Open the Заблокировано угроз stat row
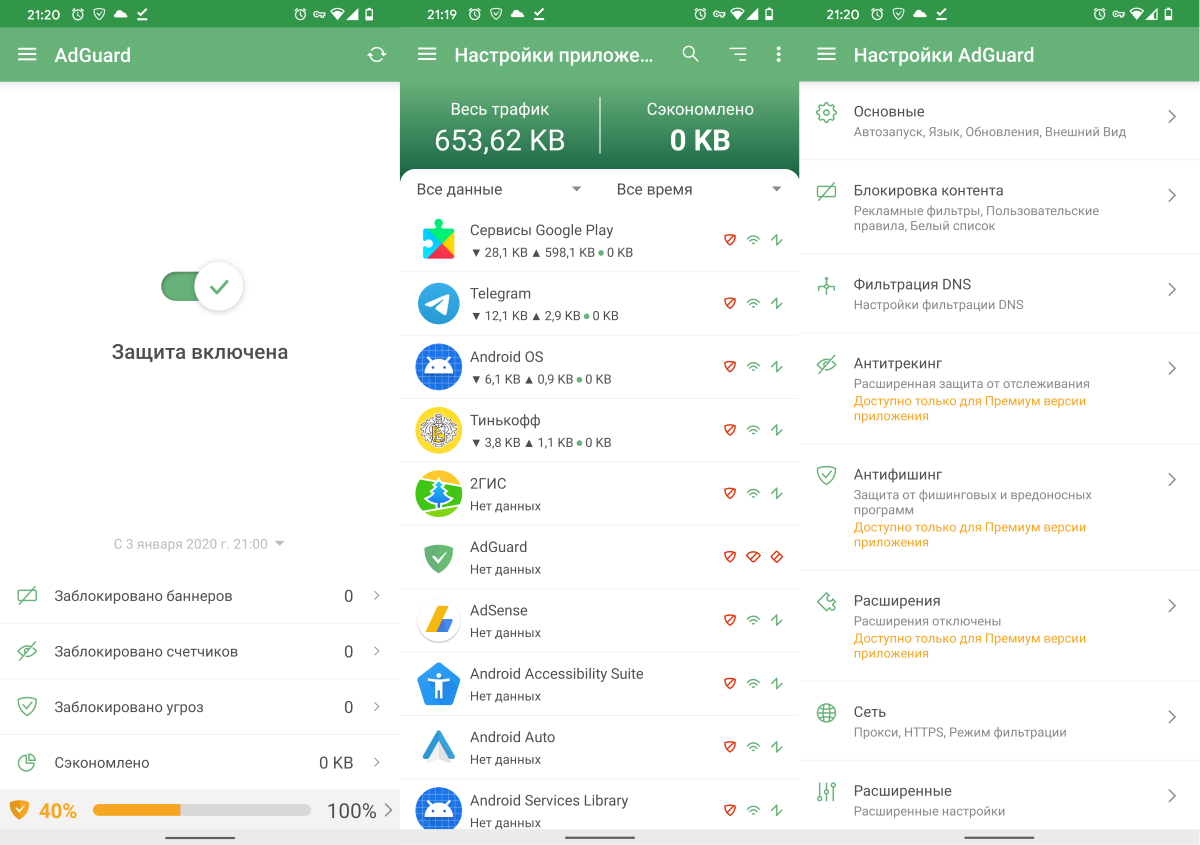 200,707
